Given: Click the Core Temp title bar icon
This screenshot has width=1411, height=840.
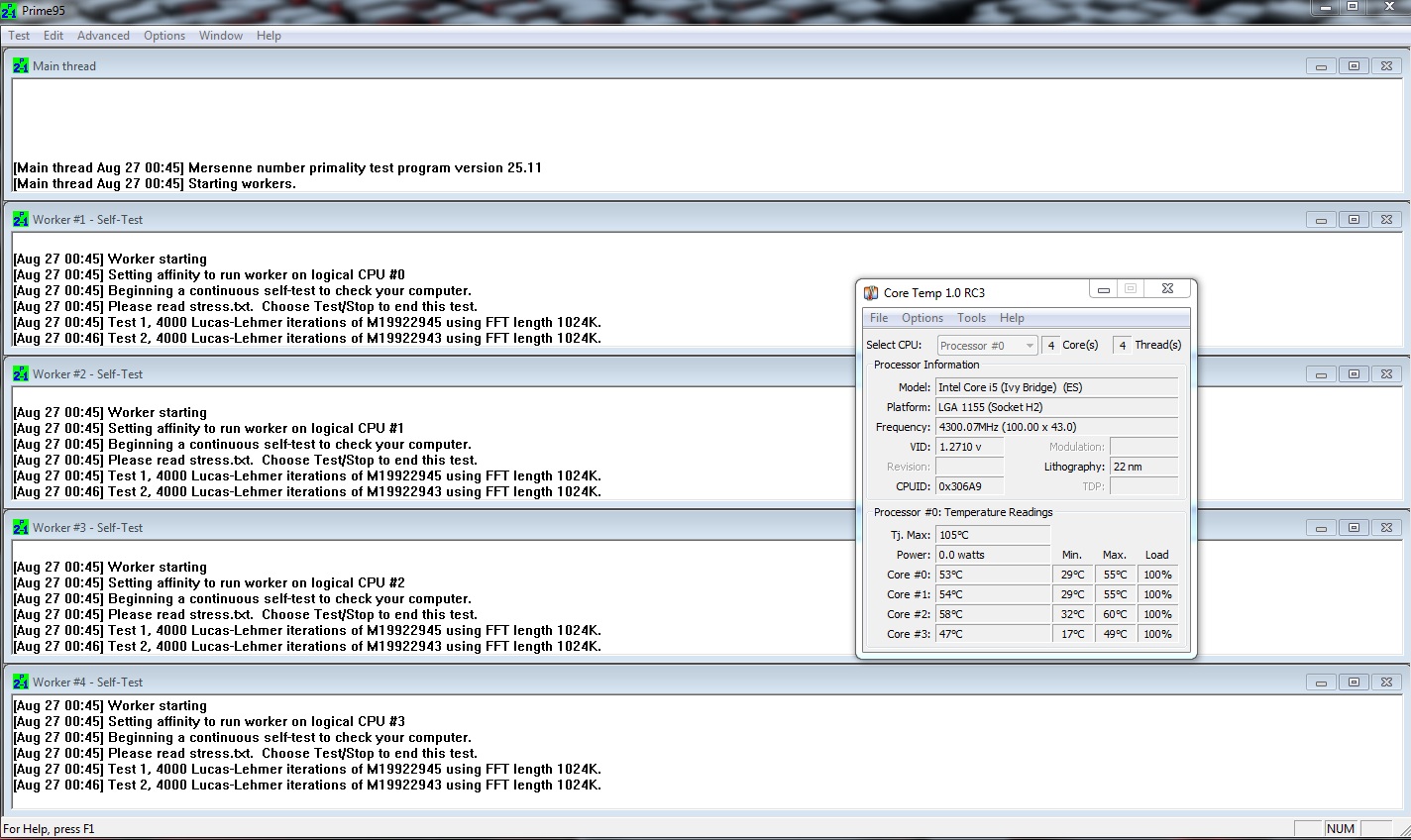Looking at the screenshot, I should point(871,293).
